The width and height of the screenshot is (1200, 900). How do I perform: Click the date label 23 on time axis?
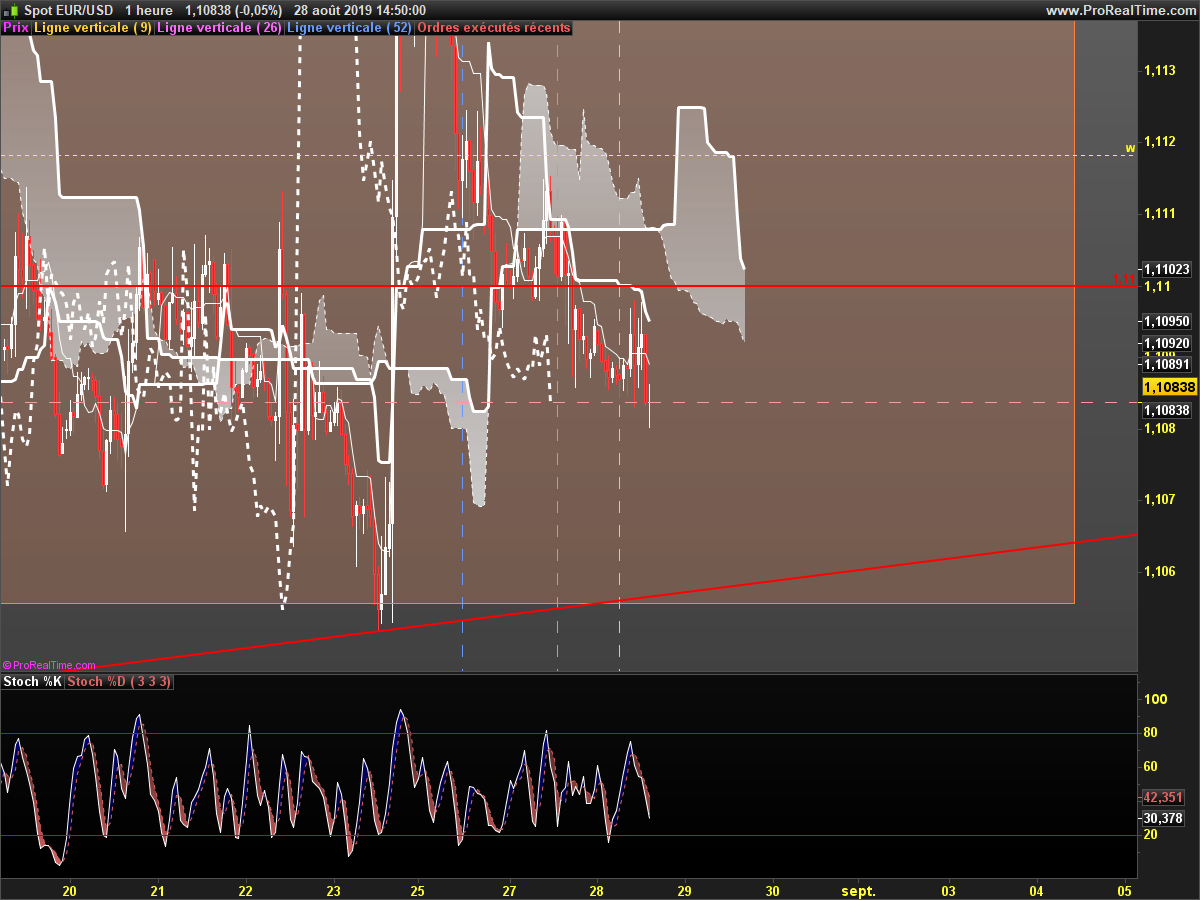(x=334, y=890)
